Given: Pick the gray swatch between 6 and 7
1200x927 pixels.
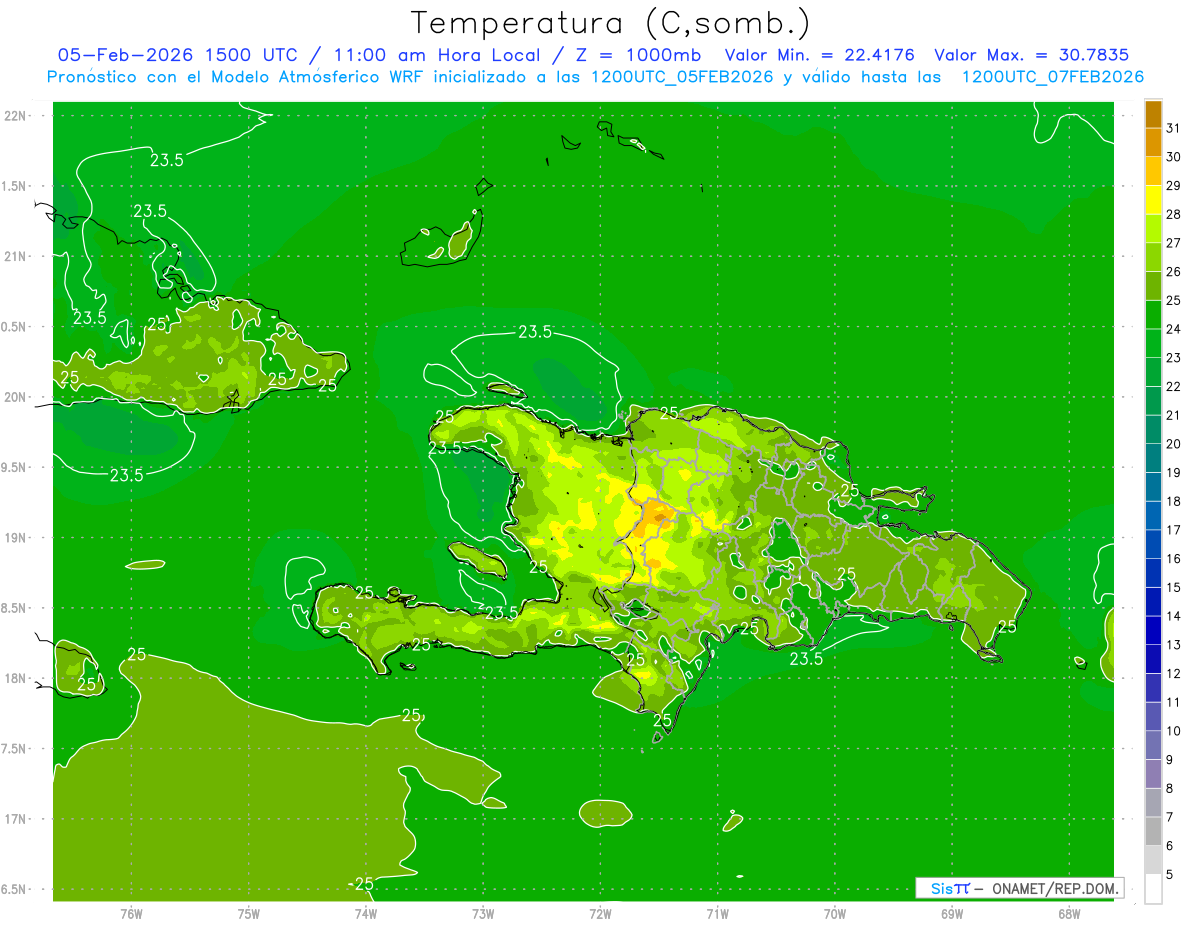Looking at the screenshot, I should click(x=1153, y=832).
